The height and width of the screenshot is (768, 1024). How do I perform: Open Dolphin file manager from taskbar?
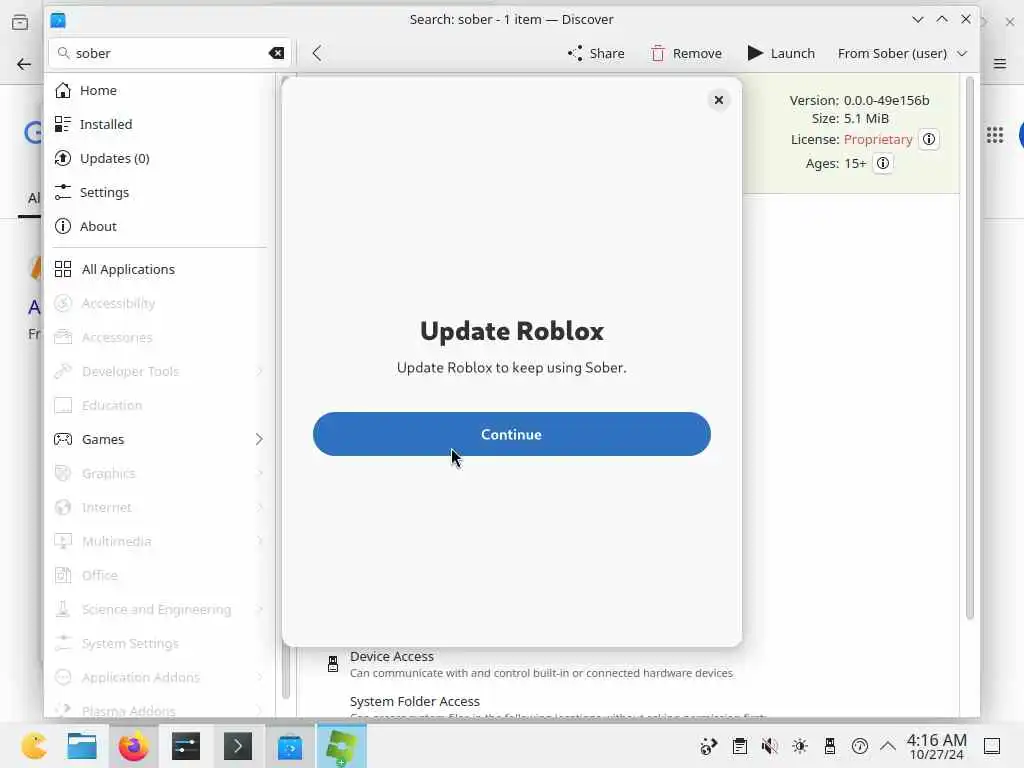[x=82, y=746]
